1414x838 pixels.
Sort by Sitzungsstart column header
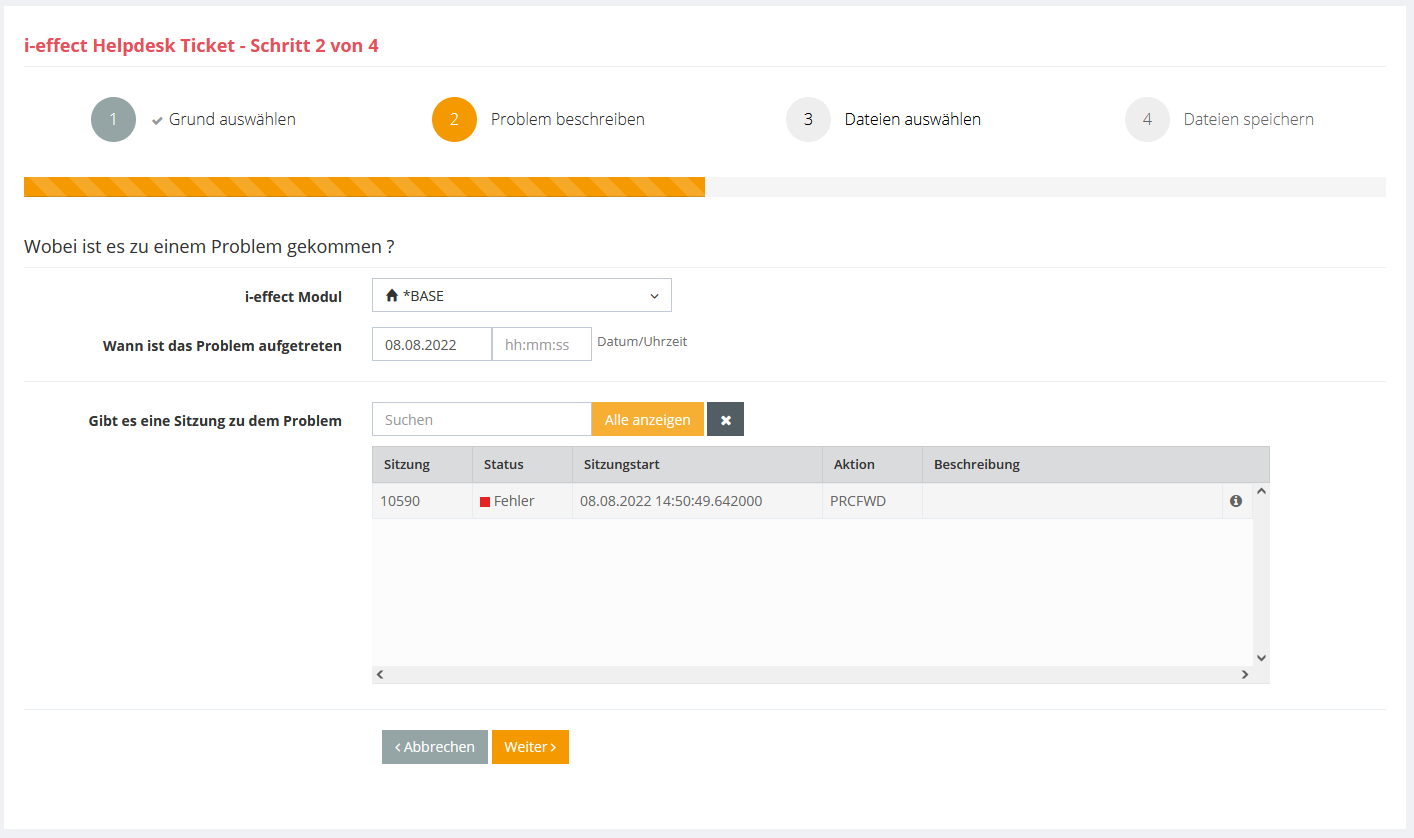621,465
